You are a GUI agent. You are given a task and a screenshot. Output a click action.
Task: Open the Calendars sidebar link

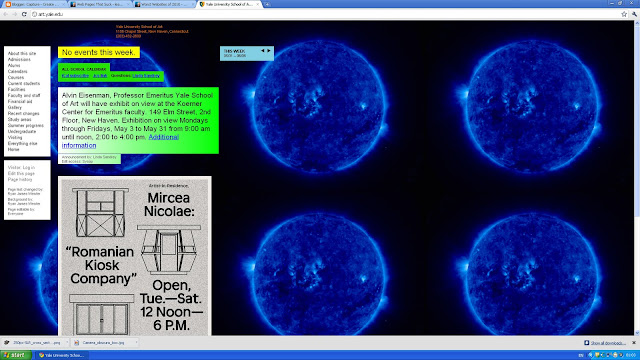[x=17, y=71]
